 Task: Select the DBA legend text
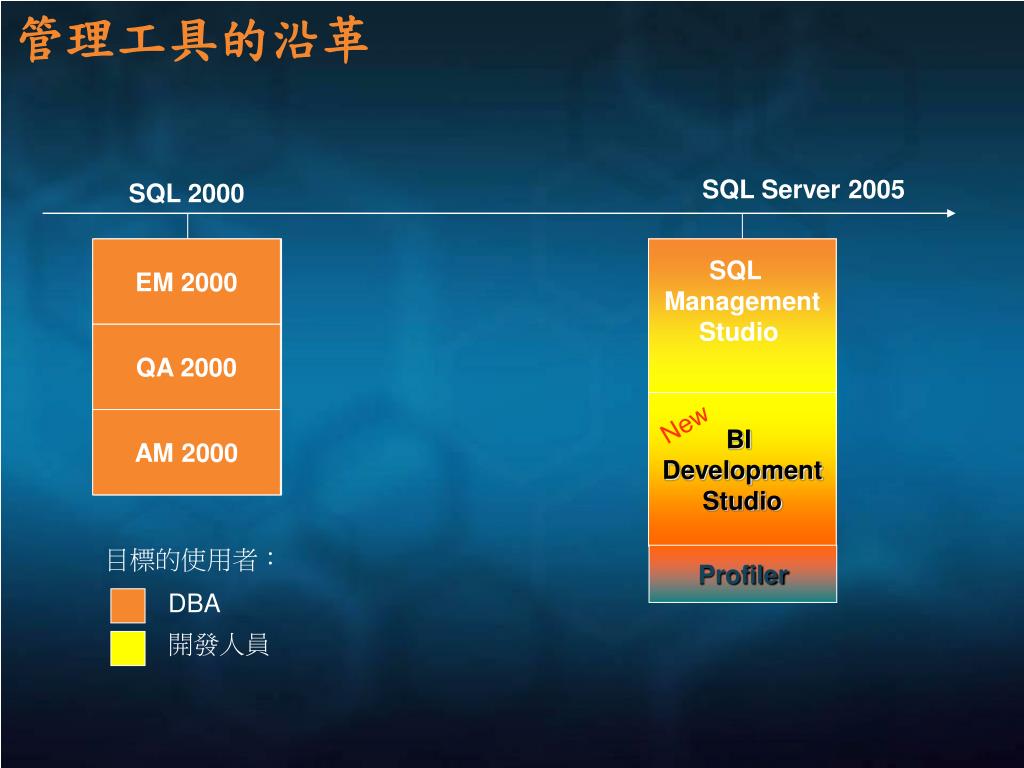(194, 603)
